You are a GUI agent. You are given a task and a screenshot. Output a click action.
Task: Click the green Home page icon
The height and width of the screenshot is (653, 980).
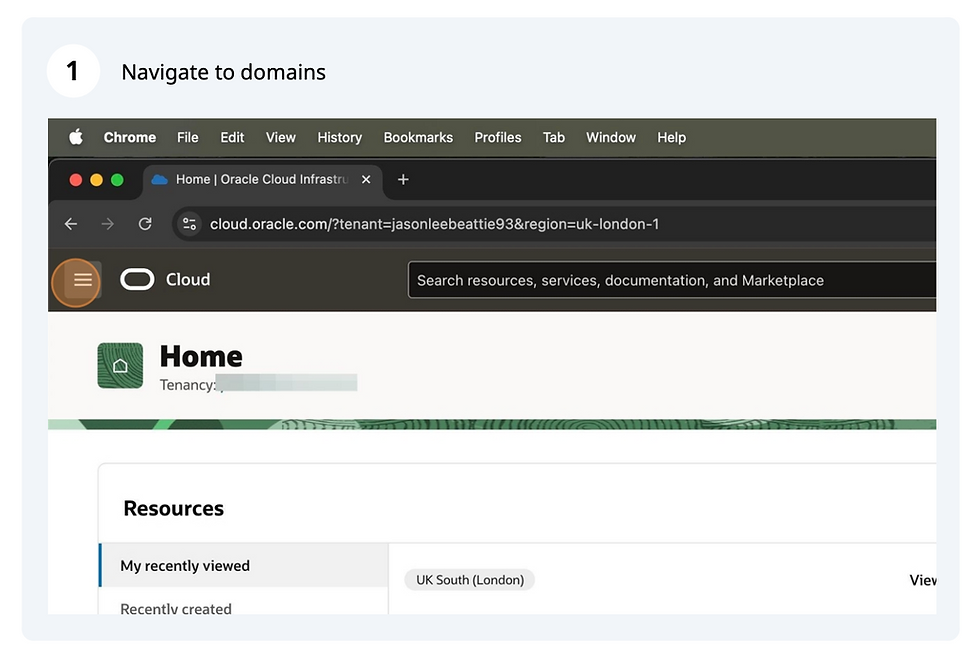point(120,366)
